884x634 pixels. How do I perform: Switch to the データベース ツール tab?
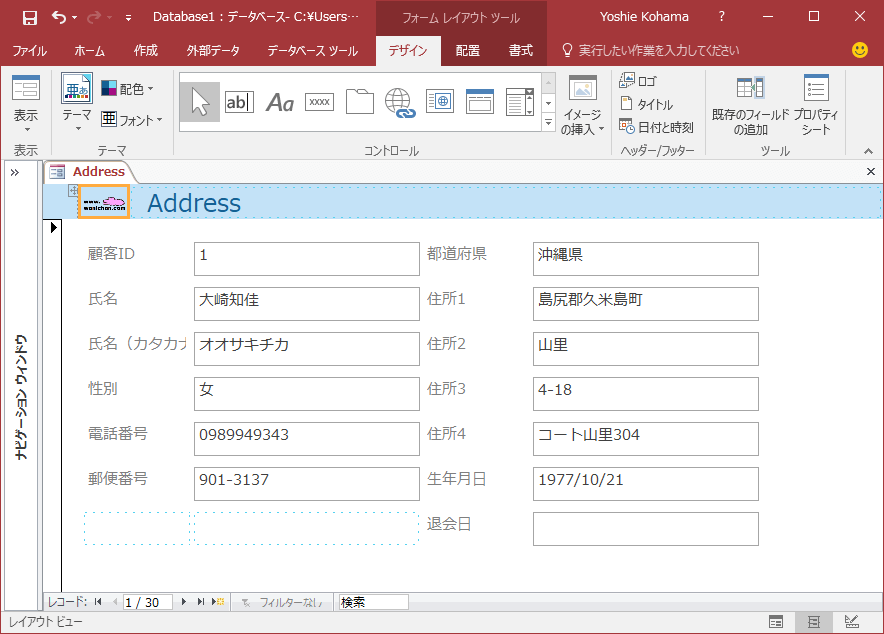pos(312,51)
